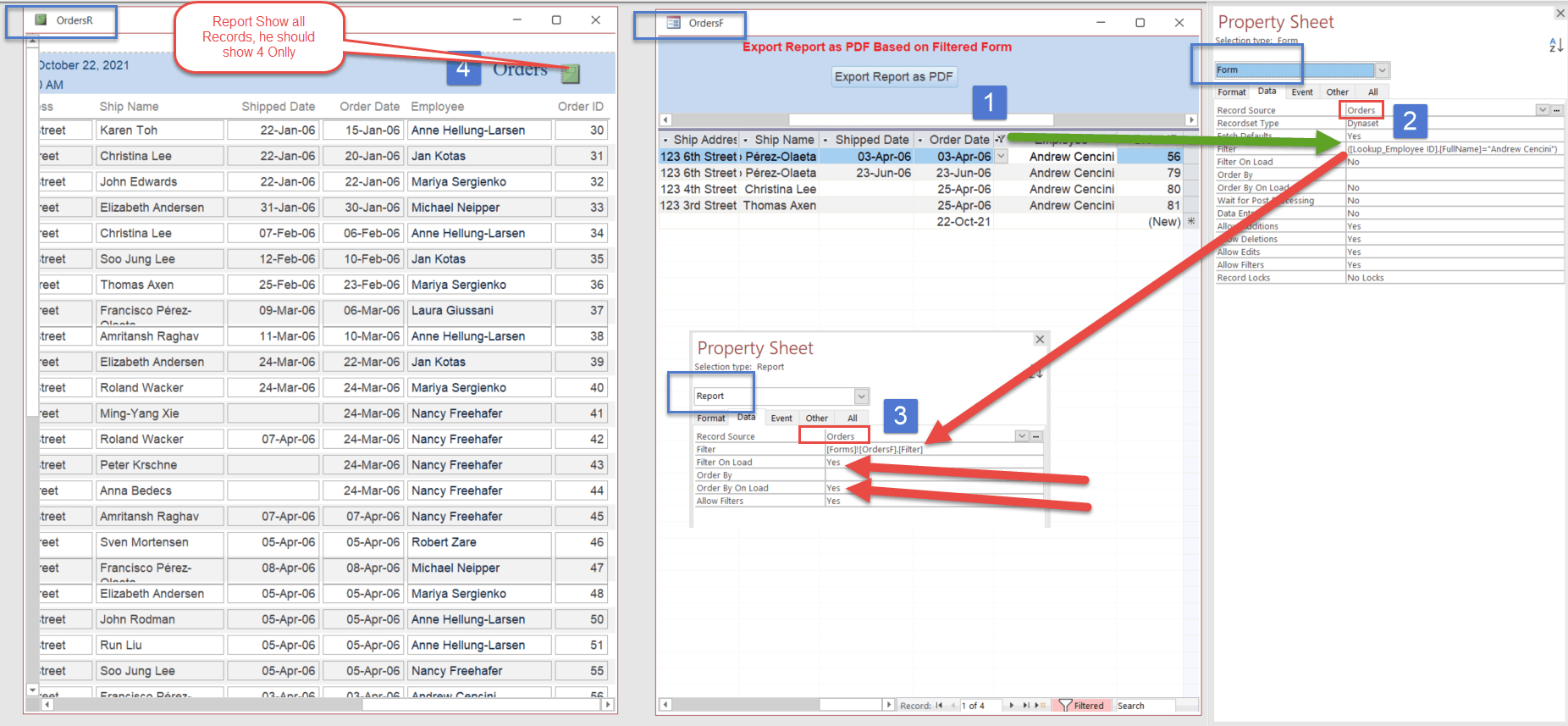The width and height of the screenshot is (1568, 726).
Task: Close the right-hand form Property Sheet pane
Action: pyautogui.click(x=1560, y=13)
